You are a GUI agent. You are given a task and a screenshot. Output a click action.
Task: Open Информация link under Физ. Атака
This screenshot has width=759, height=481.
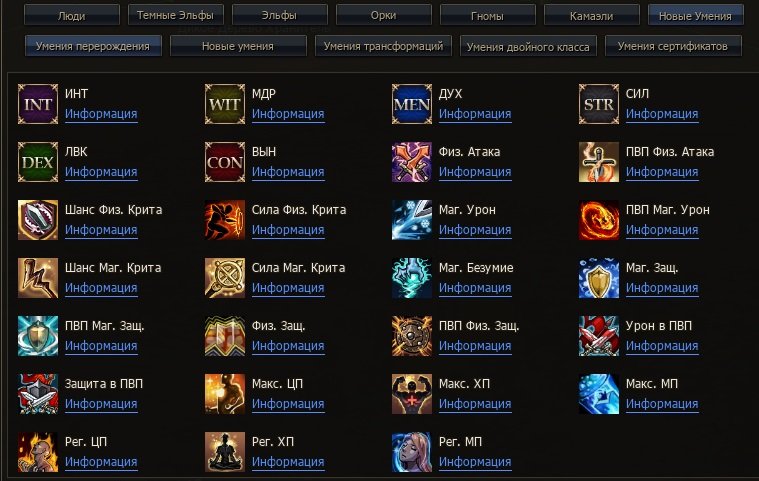tap(475, 172)
